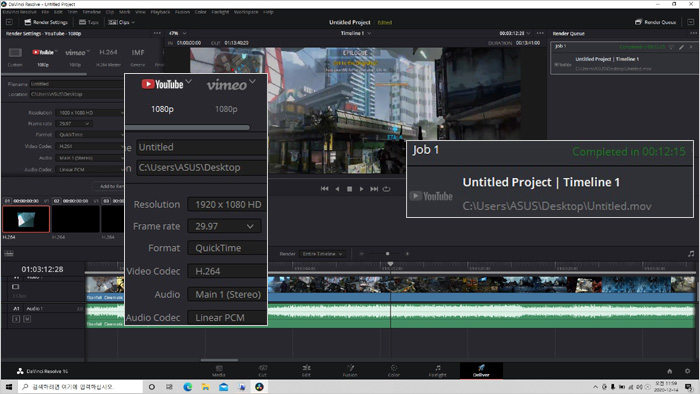700x394 pixels.
Task: Toggle the Tape panel button
Action: [88, 22]
